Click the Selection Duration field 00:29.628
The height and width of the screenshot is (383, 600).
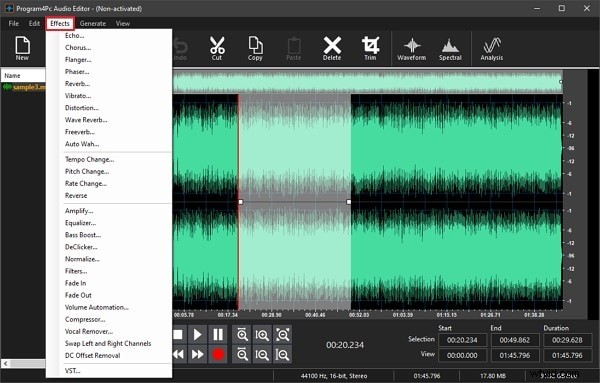(x=567, y=340)
